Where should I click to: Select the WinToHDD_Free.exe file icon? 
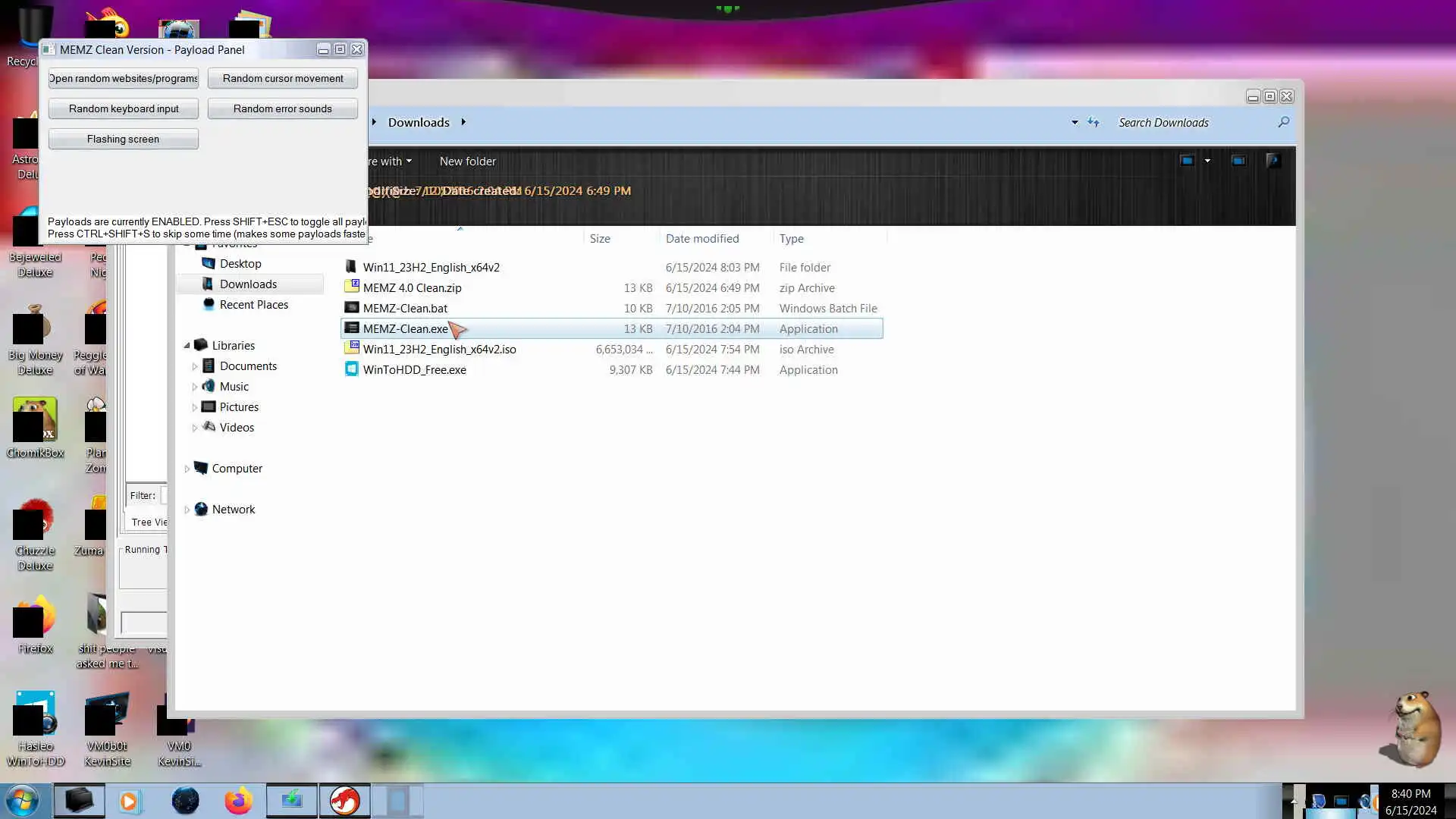[351, 369]
